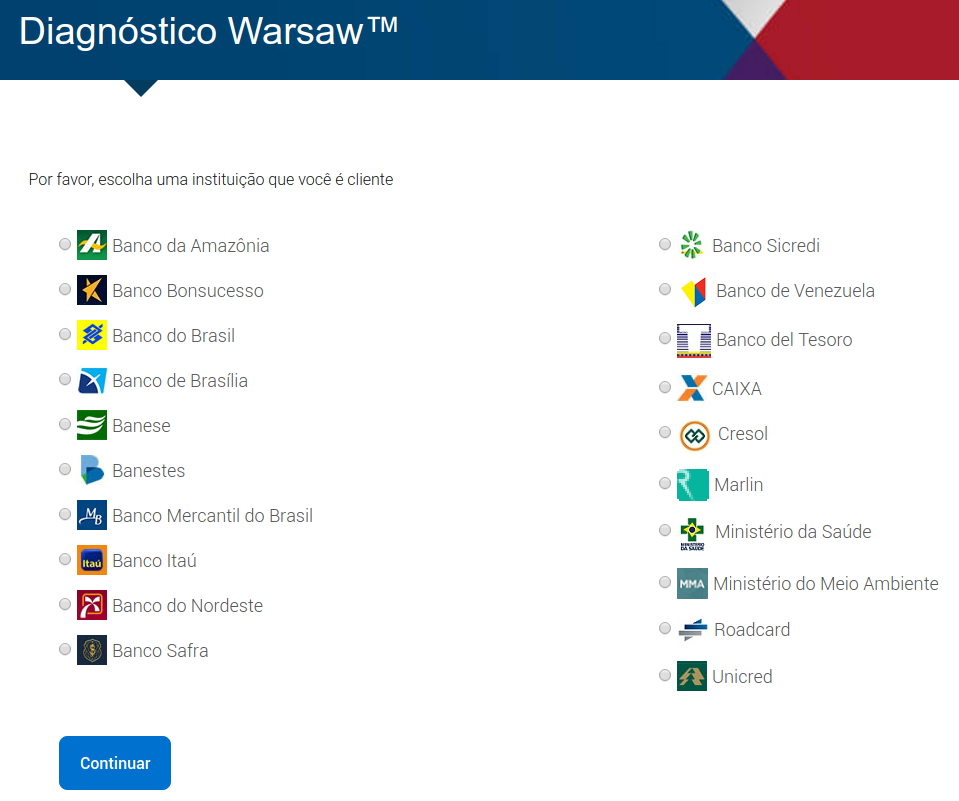Click the Banco de Brasília logo icon

92,380
